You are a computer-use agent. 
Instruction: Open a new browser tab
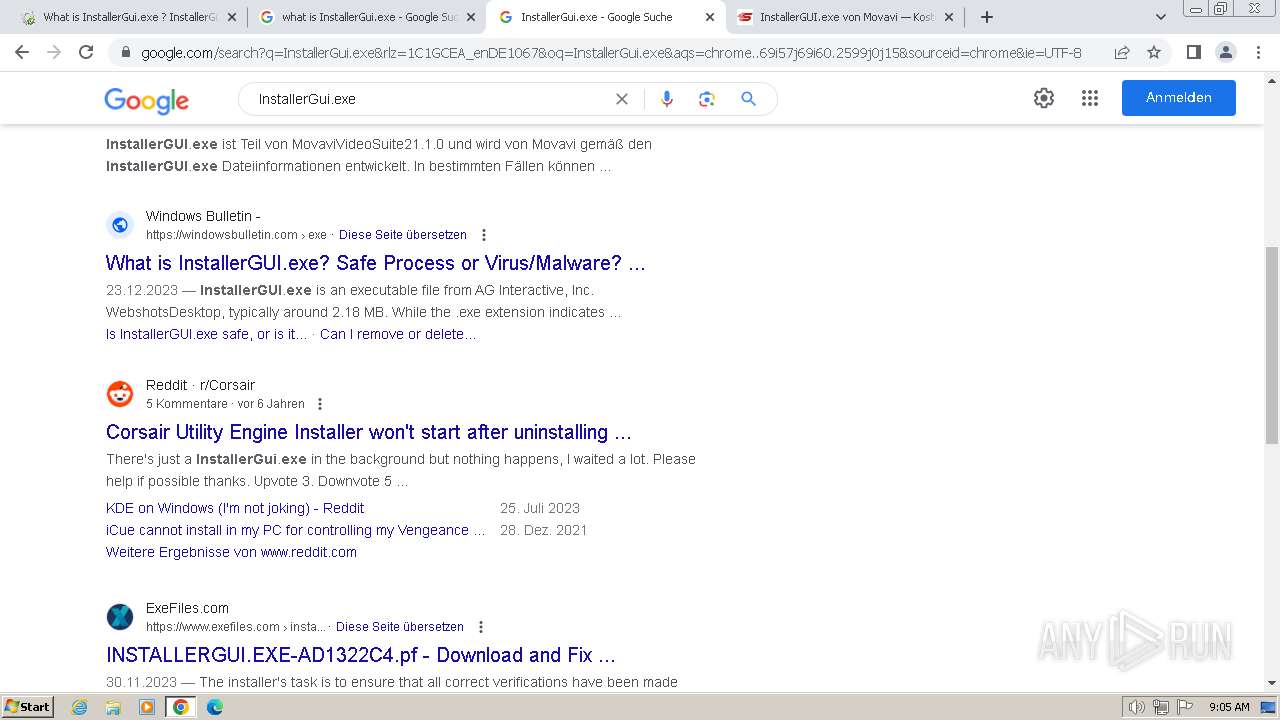click(987, 17)
